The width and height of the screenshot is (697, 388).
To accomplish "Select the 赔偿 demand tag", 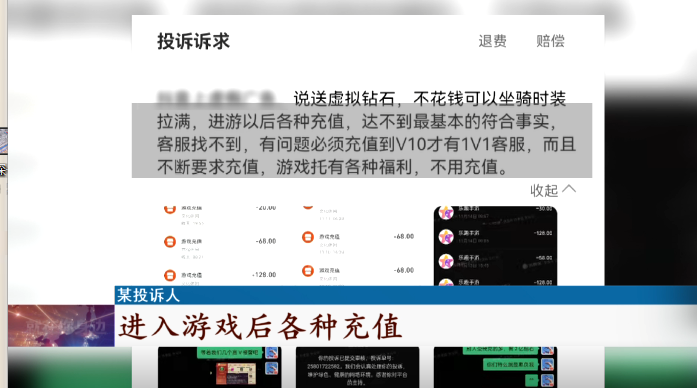I will coord(550,41).
